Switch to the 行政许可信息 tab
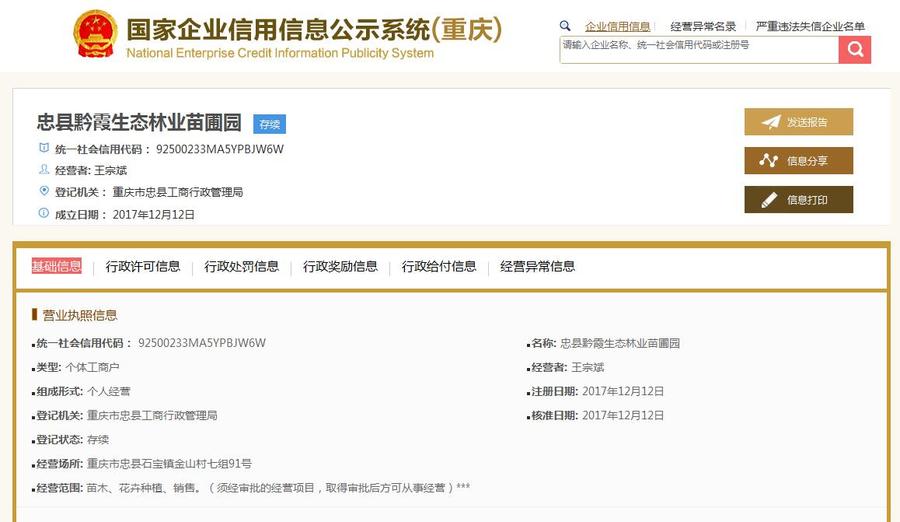This screenshot has width=900, height=522. pos(143,266)
